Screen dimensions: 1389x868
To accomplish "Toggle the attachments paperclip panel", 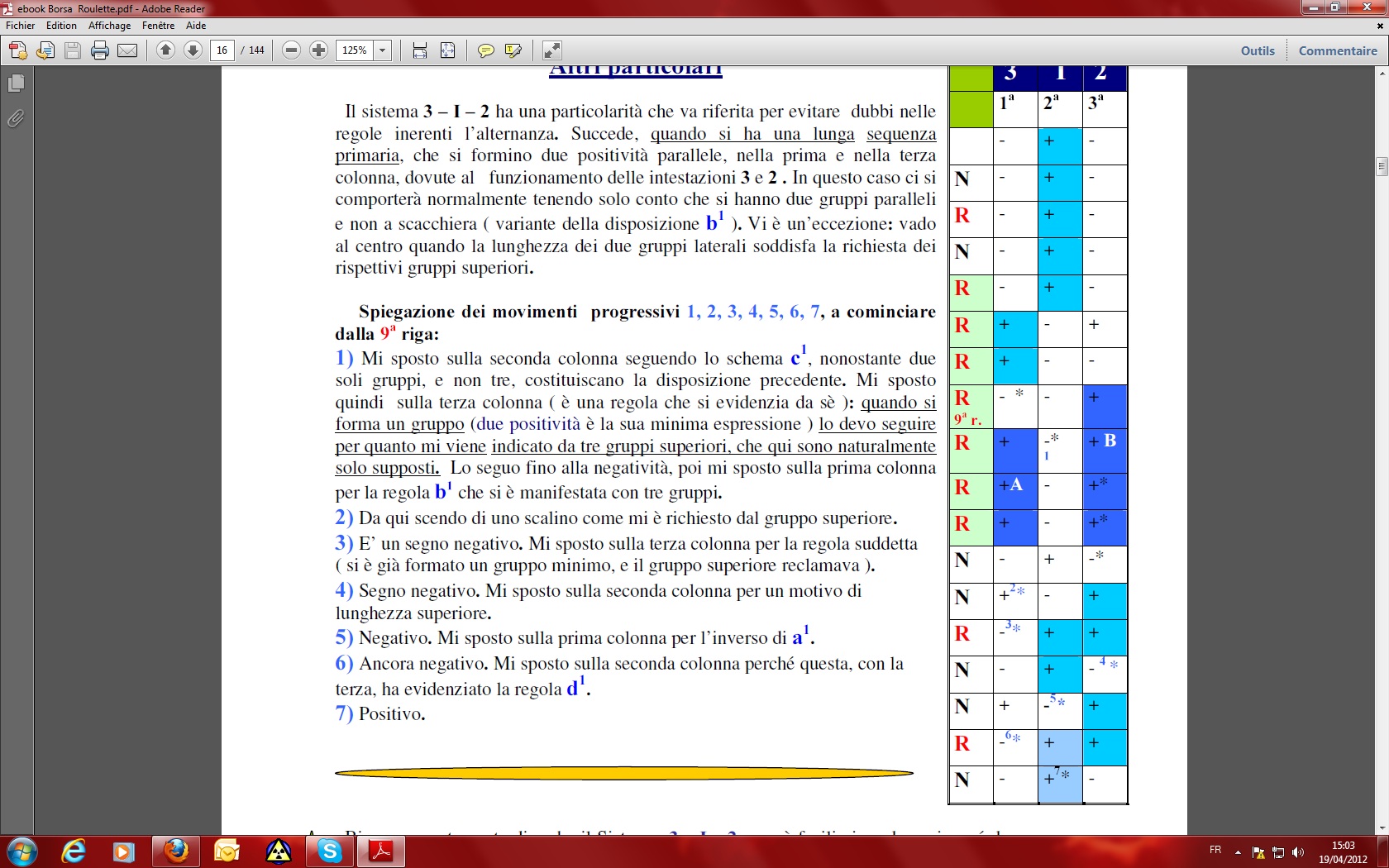I will pos(17,118).
